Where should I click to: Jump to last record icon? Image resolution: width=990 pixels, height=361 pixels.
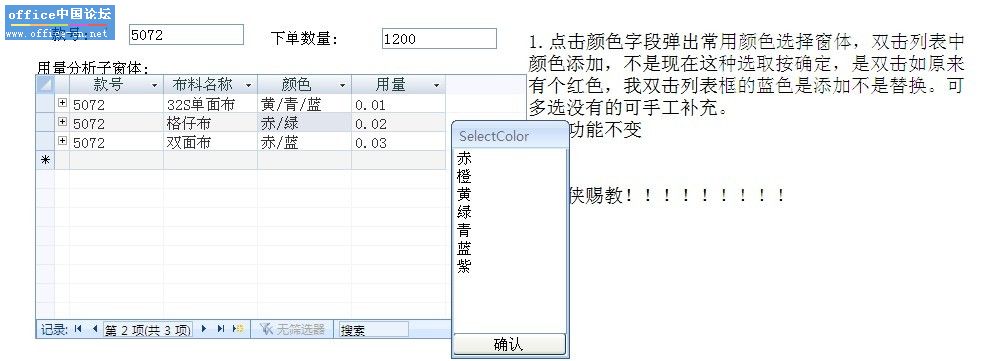(x=221, y=329)
